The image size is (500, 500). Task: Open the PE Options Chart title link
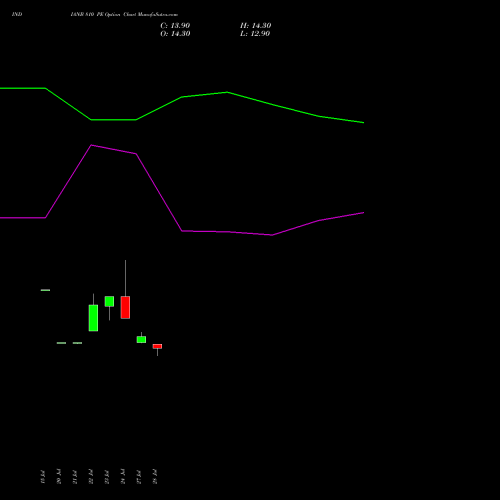124,14
